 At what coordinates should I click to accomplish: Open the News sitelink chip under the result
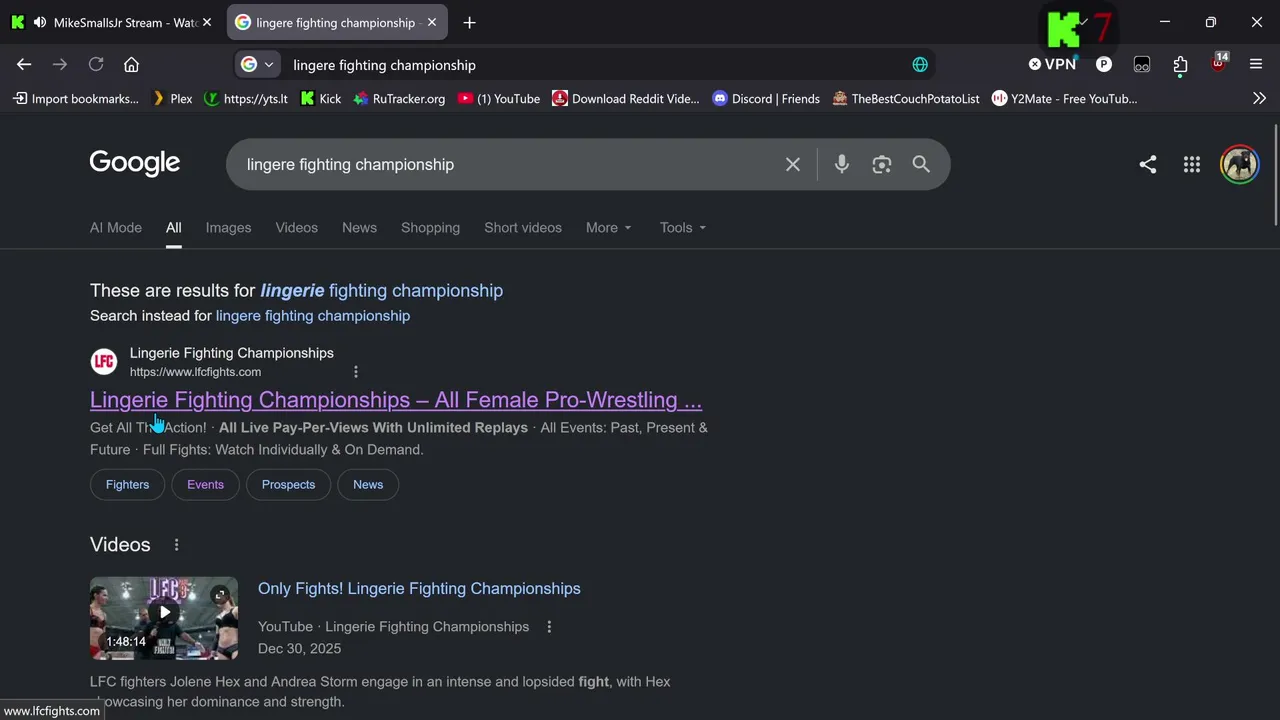[x=368, y=484]
